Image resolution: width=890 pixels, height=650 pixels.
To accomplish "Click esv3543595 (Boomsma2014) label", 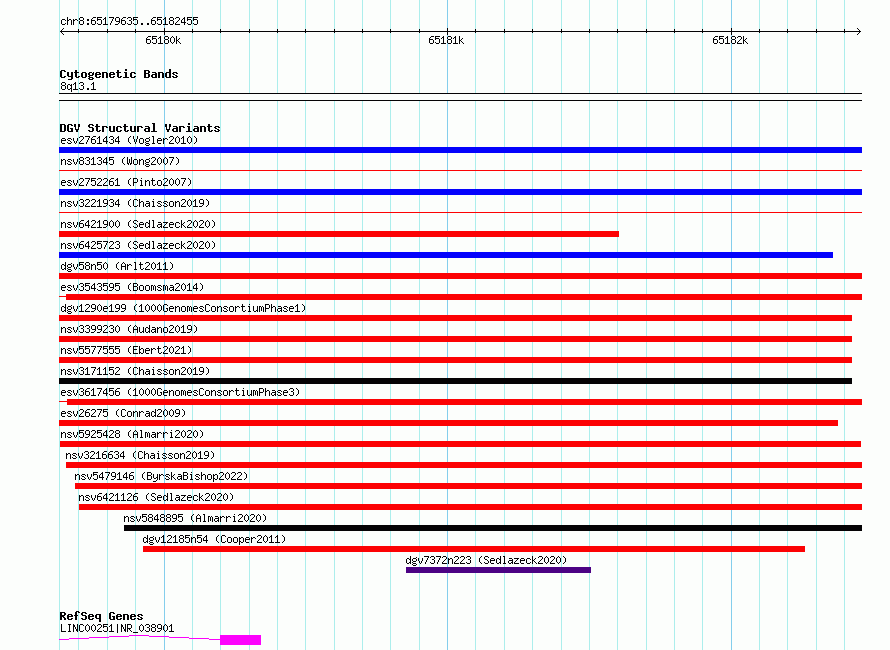I will (x=132, y=287).
